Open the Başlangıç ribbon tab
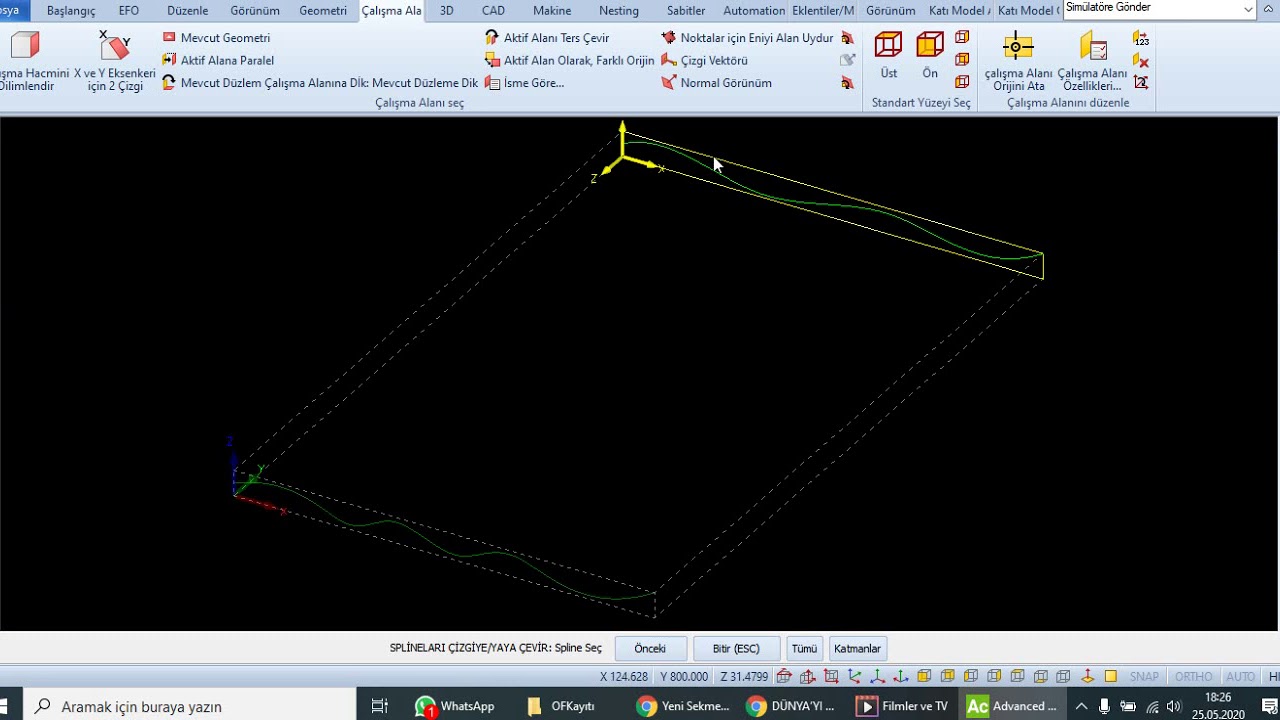 (71, 11)
